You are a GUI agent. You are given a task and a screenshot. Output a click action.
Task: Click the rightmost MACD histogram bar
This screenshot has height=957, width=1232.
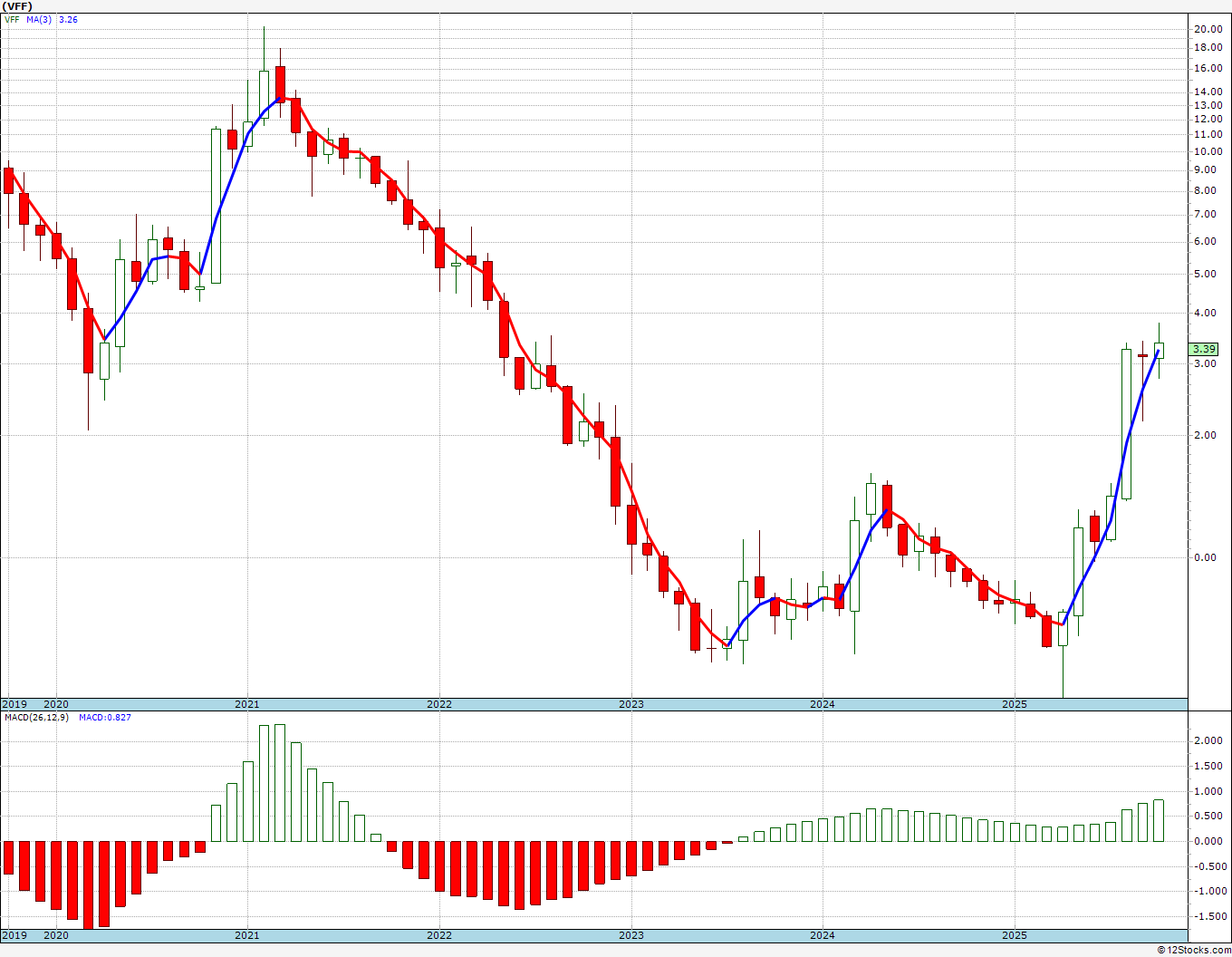[x=1159, y=820]
